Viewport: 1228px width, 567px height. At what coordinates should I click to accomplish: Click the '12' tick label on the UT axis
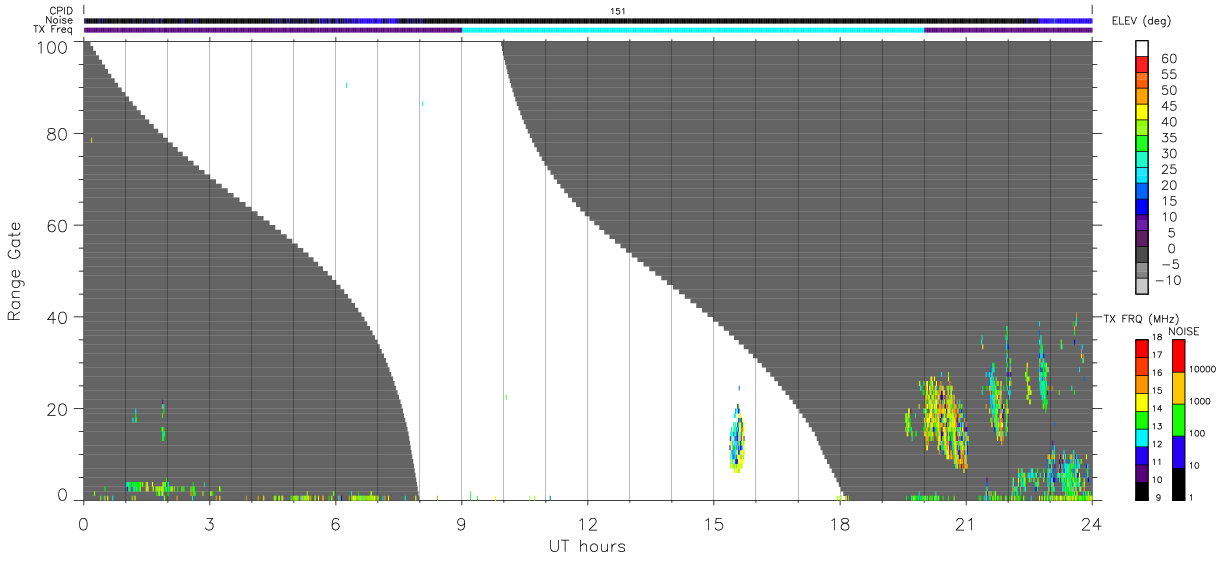click(x=587, y=523)
